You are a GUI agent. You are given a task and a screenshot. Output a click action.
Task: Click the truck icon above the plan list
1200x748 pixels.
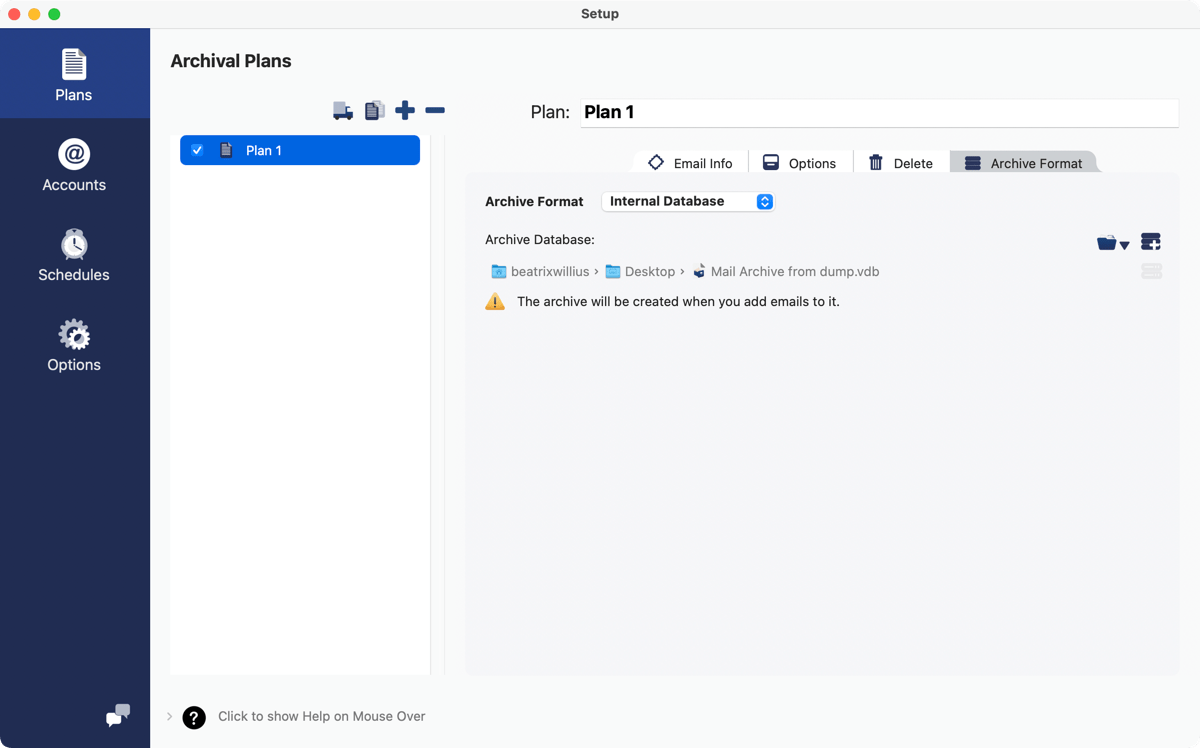click(343, 110)
